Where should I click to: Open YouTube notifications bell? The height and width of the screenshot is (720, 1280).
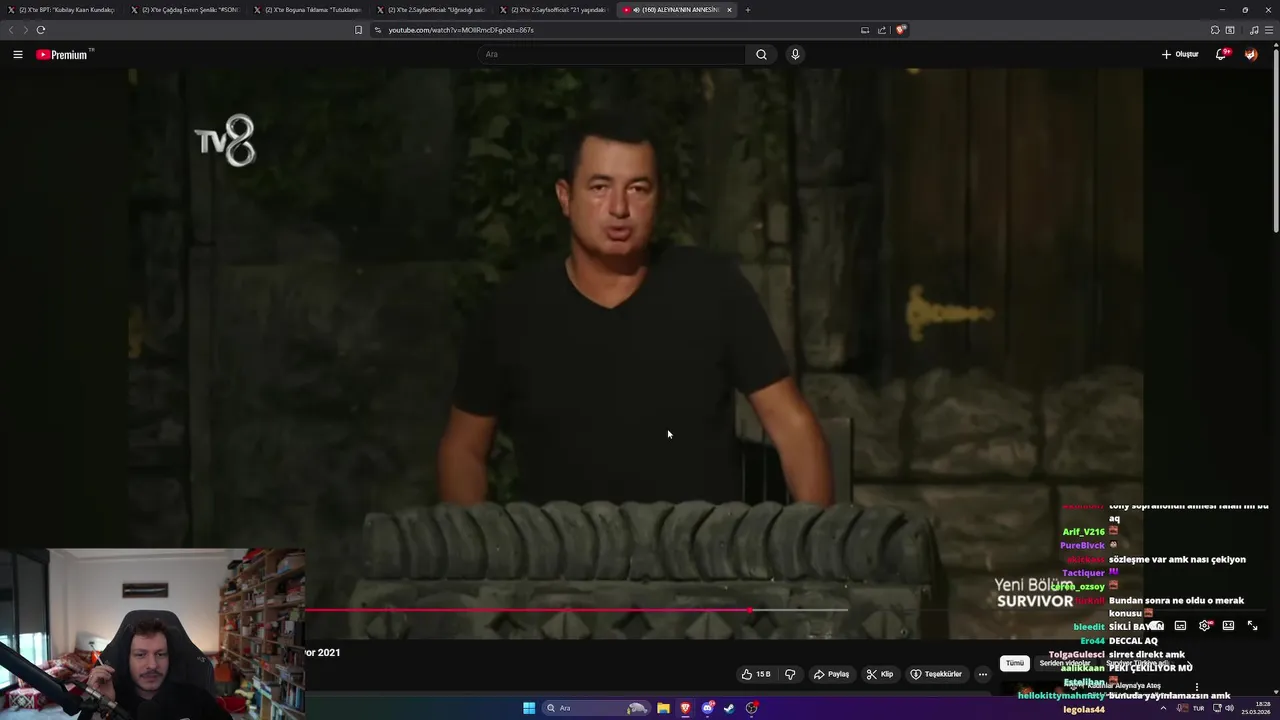pos(1221,54)
